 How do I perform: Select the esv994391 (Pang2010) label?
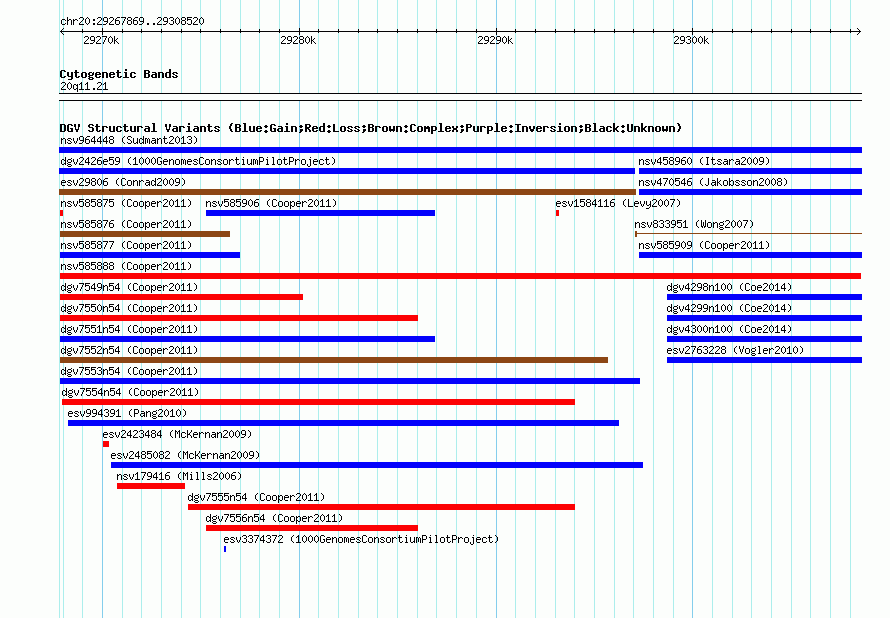pyautogui.click(x=127, y=413)
